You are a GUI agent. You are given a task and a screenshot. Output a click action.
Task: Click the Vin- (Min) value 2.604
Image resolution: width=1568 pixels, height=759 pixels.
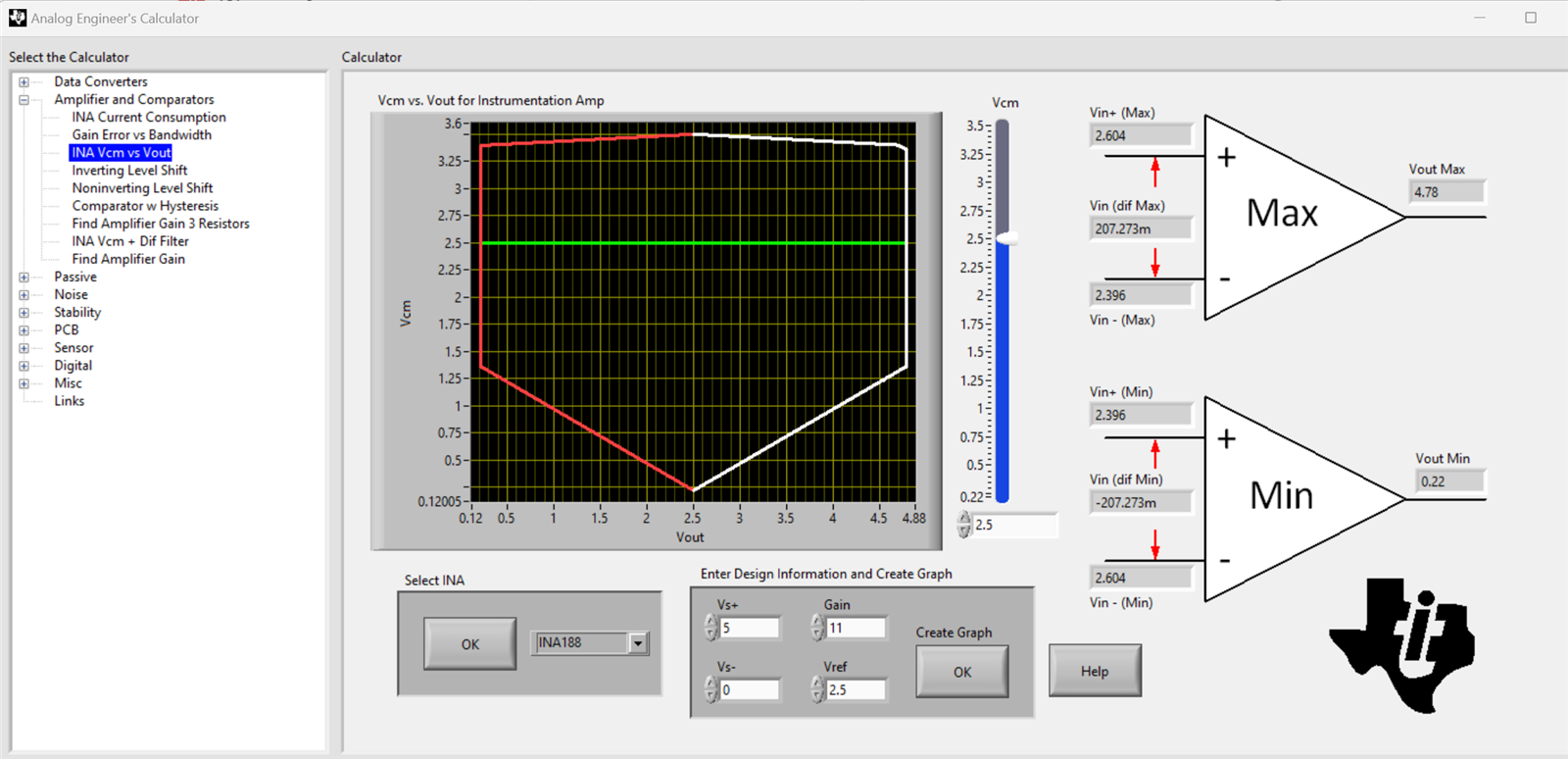[x=1141, y=578]
